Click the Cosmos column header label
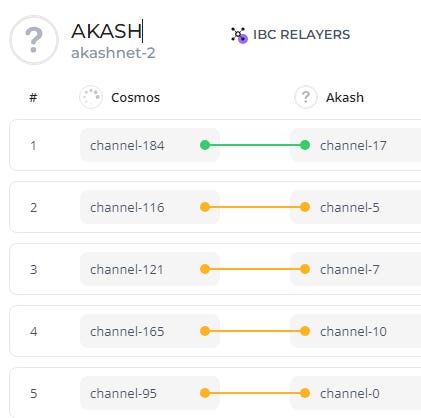The height and width of the screenshot is (418, 421). tap(136, 97)
